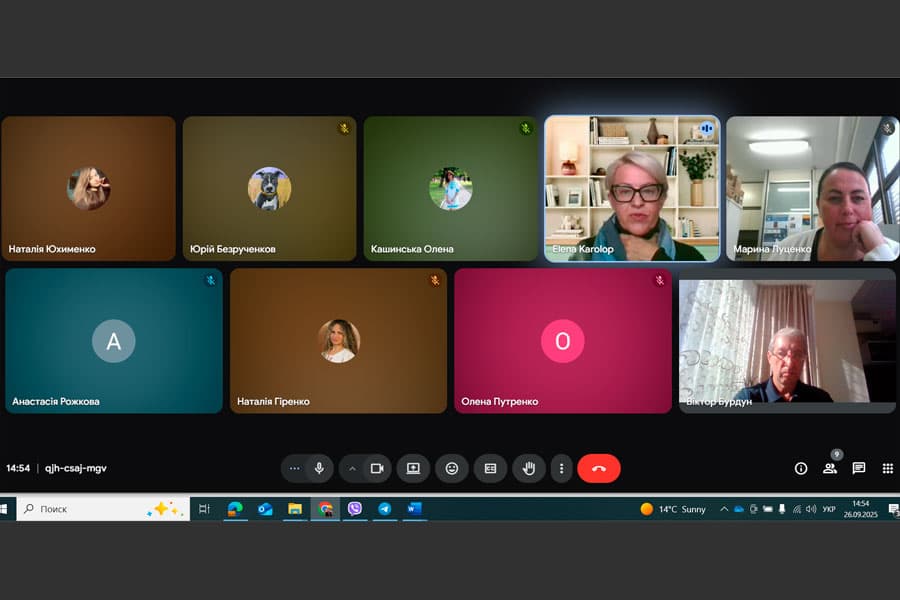The width and height of the screenshot is (900, 600).
Task: Turn on captions
Action: [x=490, y=469]
